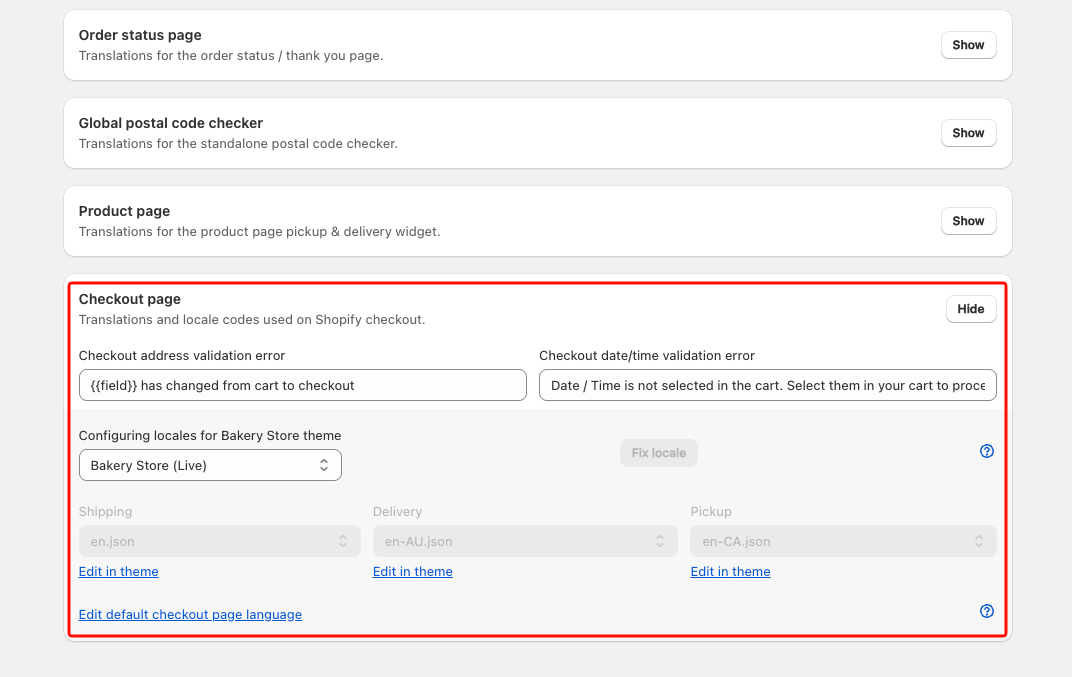
Task: Click the Product page heading
Action: [124, 212]
